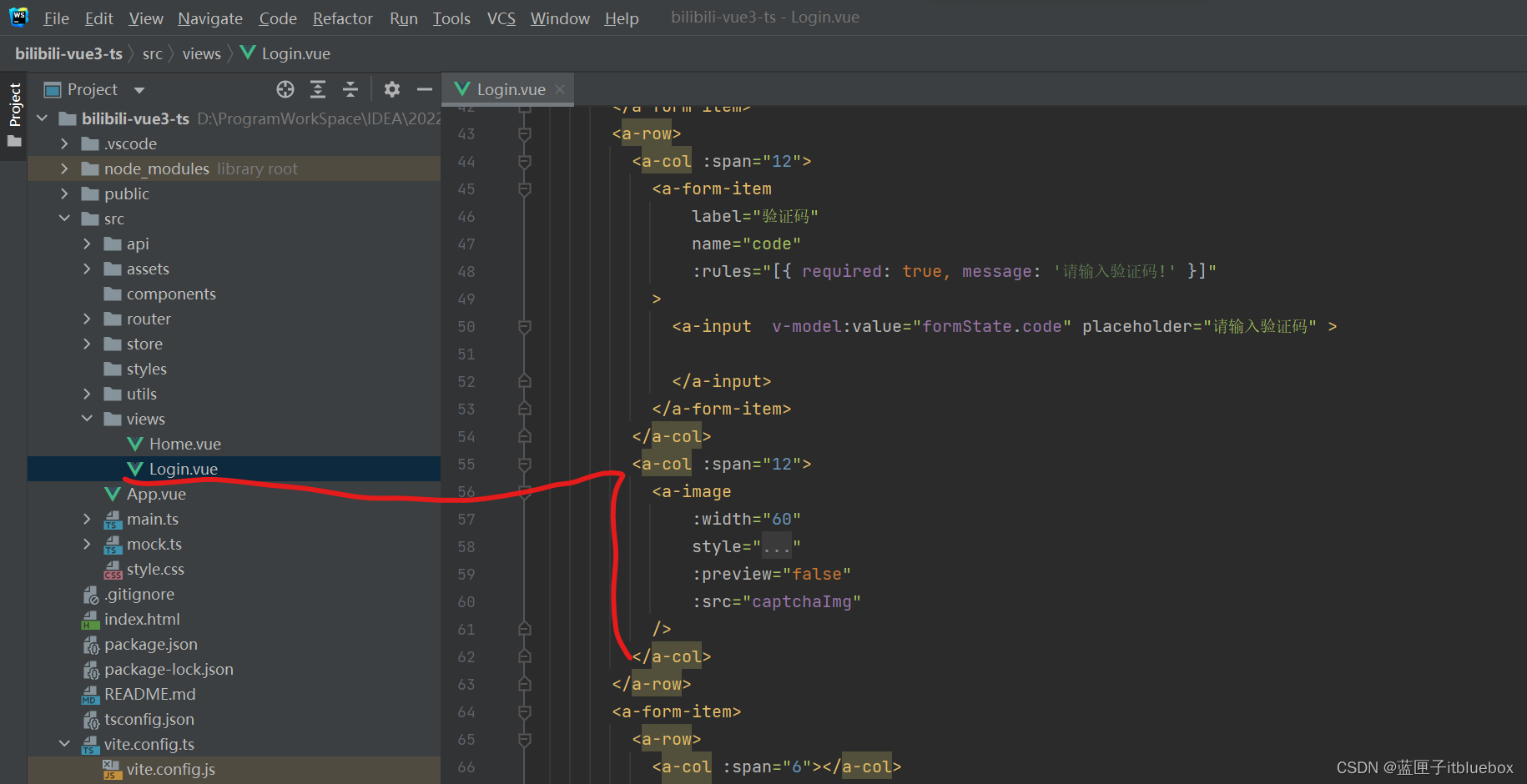Open Project panel settings gear
Image resolution: width=1527 pixels, height=784 pixels.
pos(392,89)
